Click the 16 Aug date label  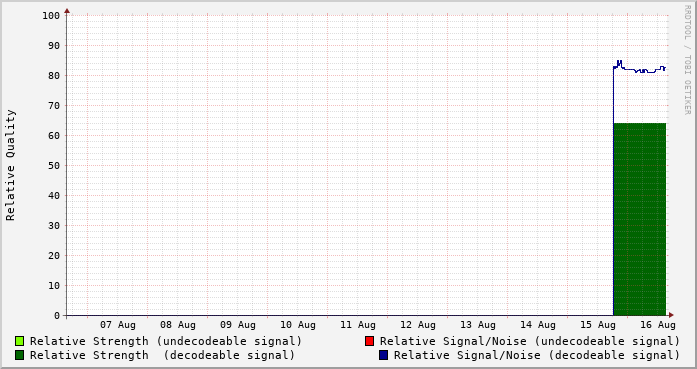click(x=657, y=325)
